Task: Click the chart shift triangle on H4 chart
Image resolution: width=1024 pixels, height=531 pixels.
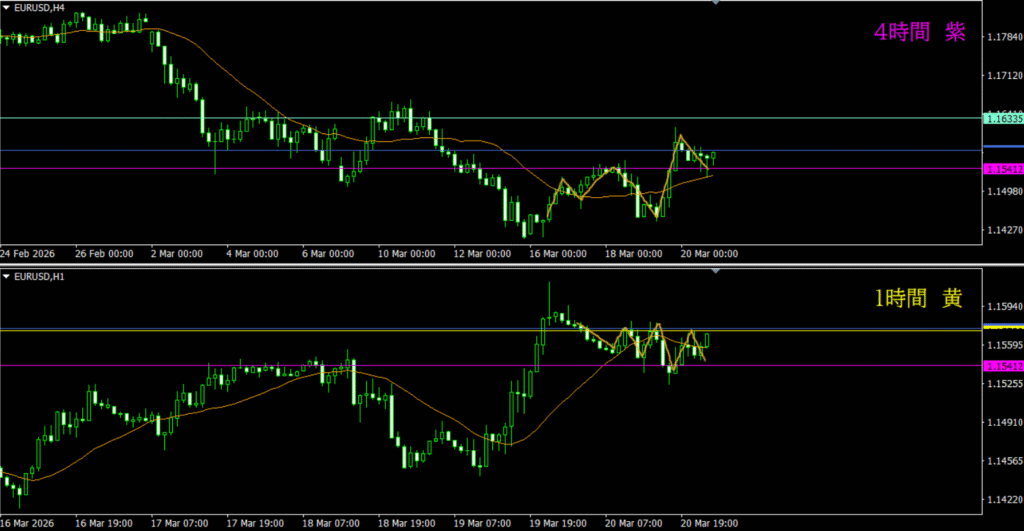Action: pos(716,4)
